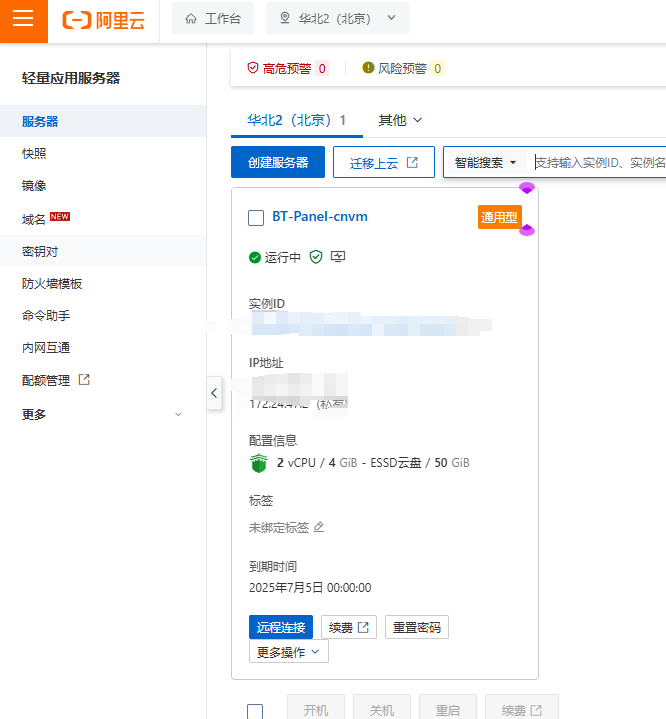This screenshot has width=666, height=719.
Task: Open the hamburger main menu
Action: [23, 19]
